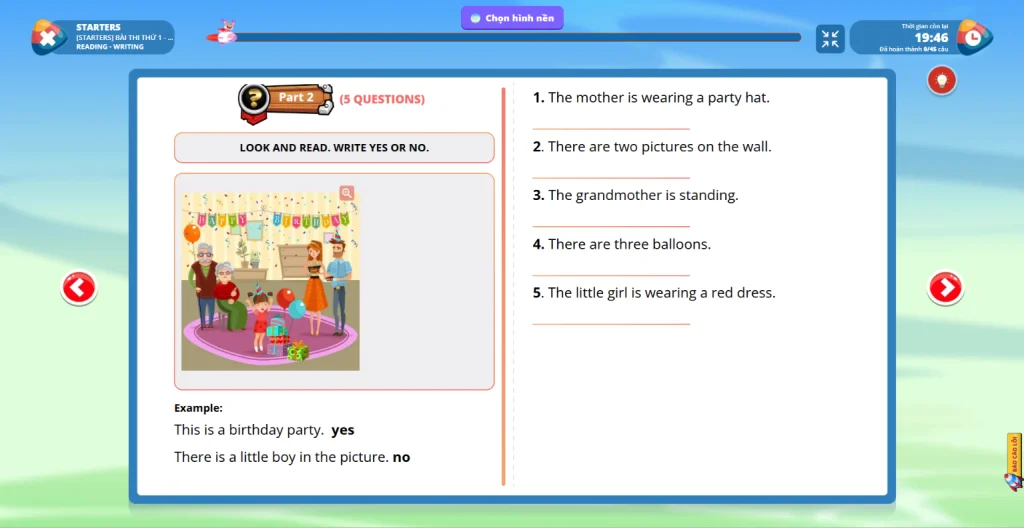
Task: Click the LOOK AND READ instruction box
Action: (x=334, y=148)
